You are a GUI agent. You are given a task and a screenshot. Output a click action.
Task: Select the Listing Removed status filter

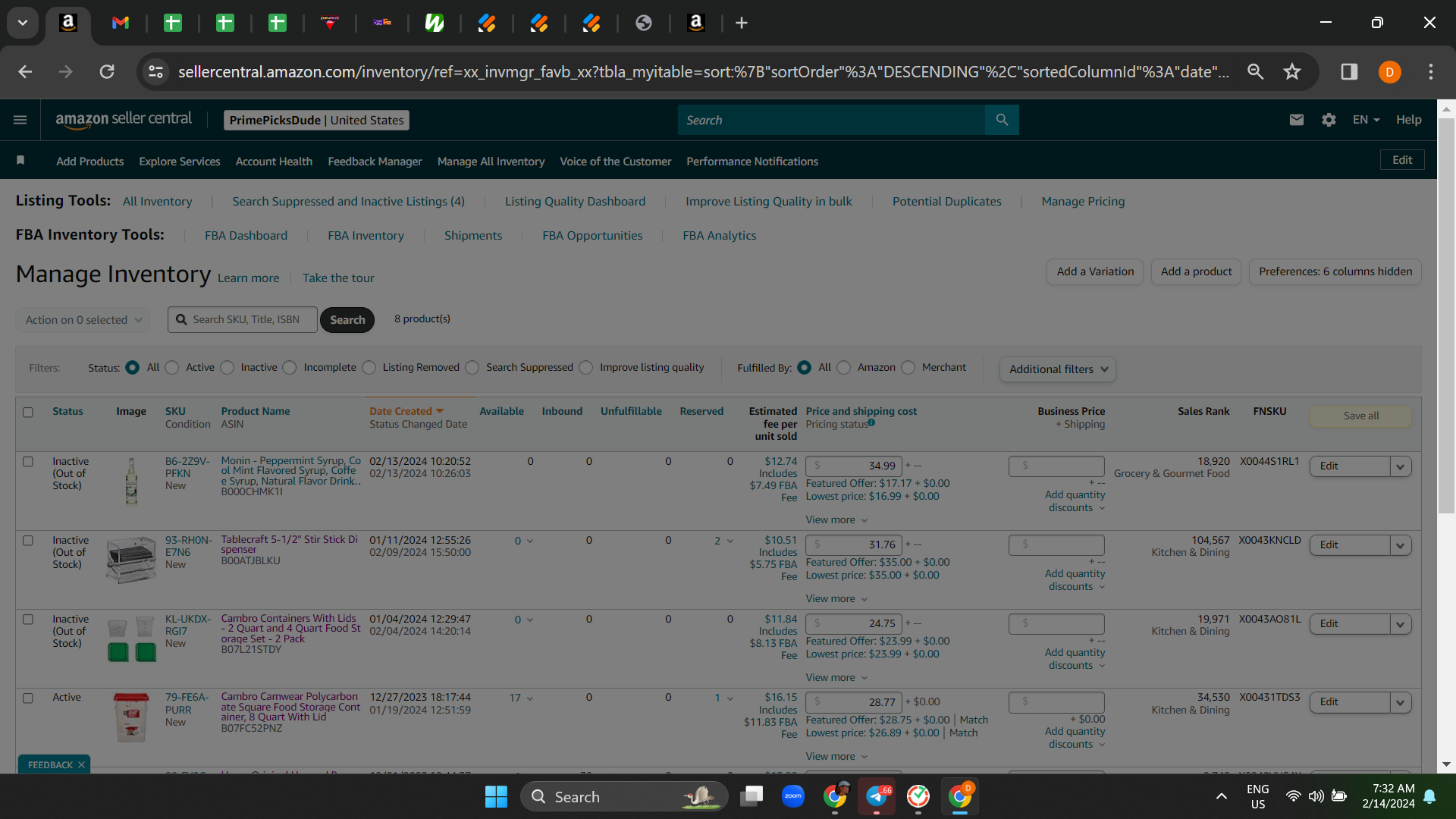[x=369, y=368]
